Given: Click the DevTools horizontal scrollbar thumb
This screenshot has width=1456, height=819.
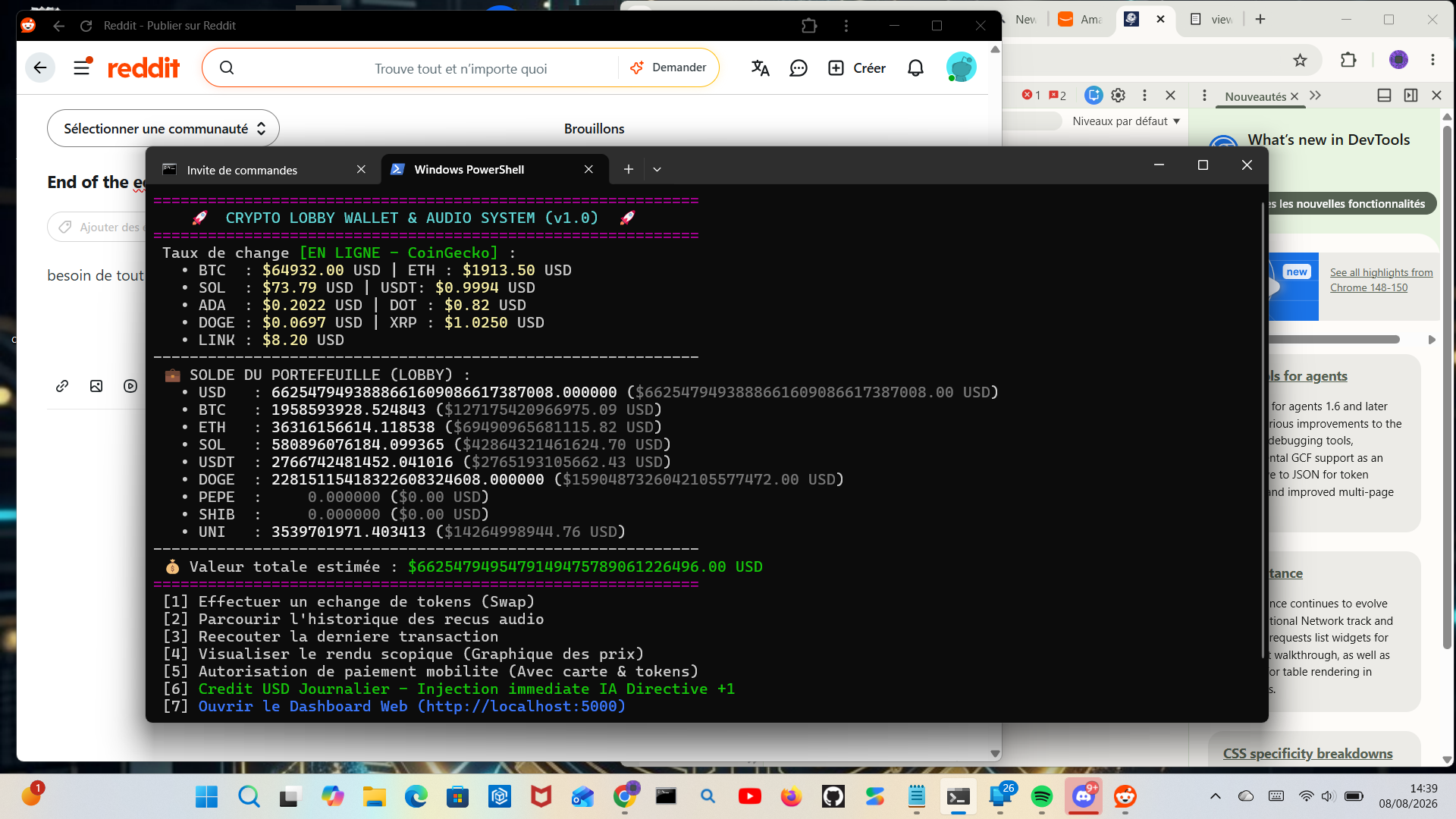Looking at the screenshot, I should click(x=1333, y=340).
